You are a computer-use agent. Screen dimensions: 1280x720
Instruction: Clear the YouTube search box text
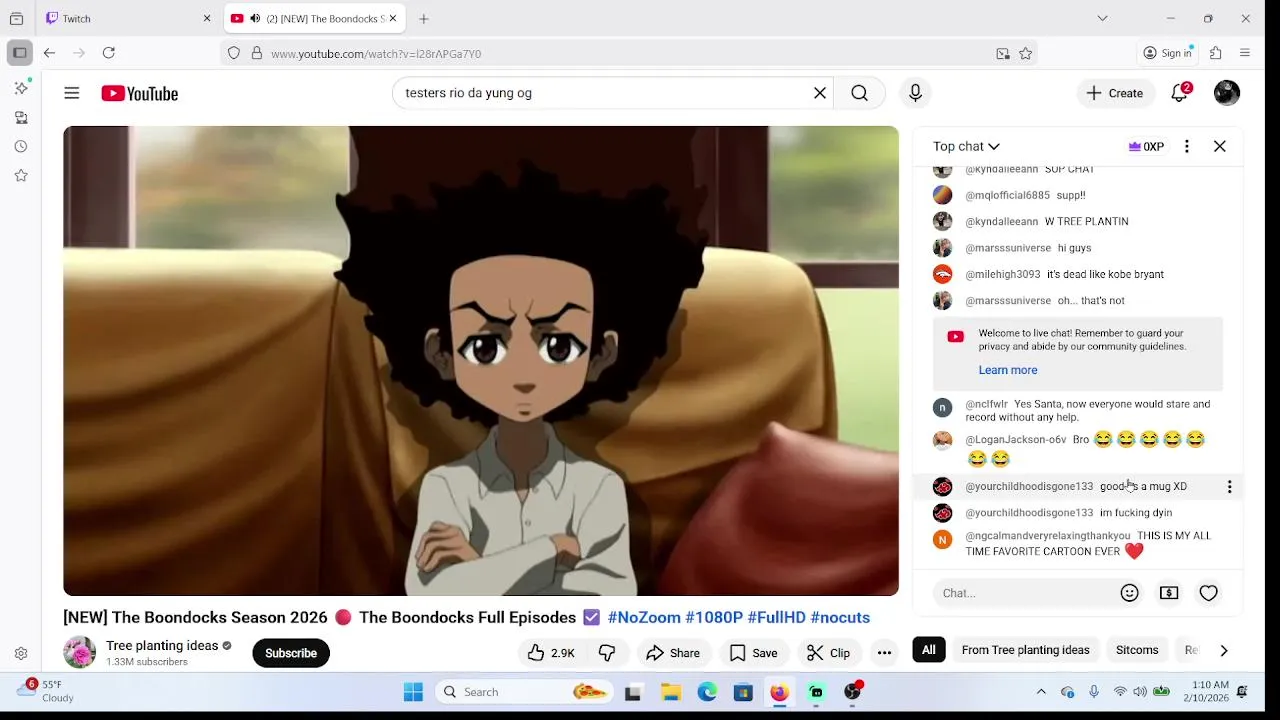point(820,93)
